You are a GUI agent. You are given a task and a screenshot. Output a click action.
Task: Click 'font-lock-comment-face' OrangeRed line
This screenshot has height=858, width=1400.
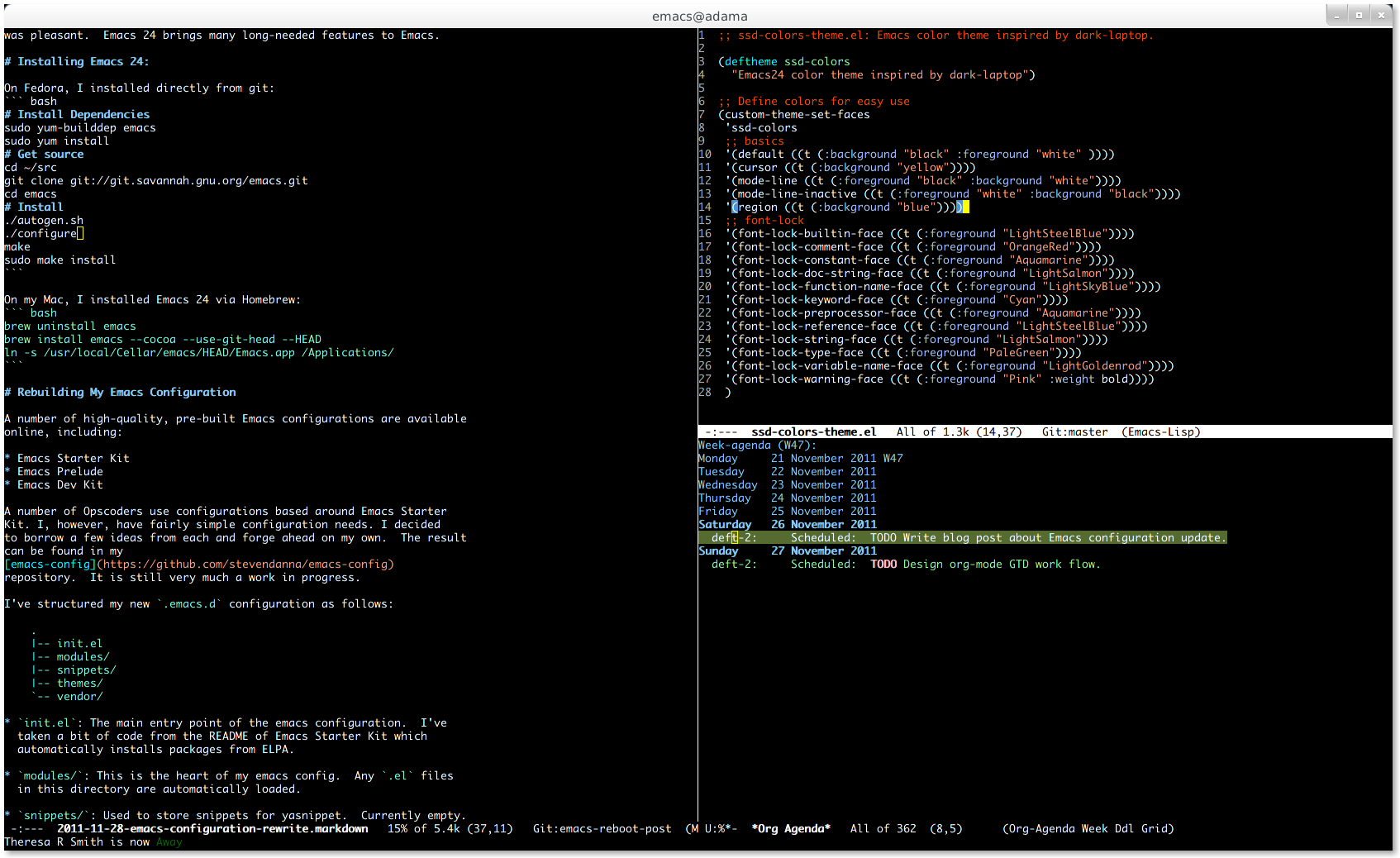pos(913,246)
